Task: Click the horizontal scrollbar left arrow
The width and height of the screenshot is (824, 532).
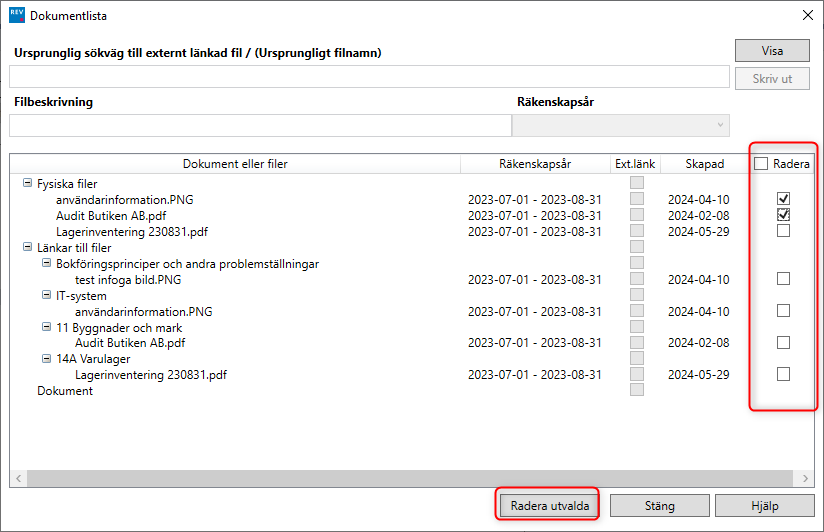Action: [x=18, y=478]
